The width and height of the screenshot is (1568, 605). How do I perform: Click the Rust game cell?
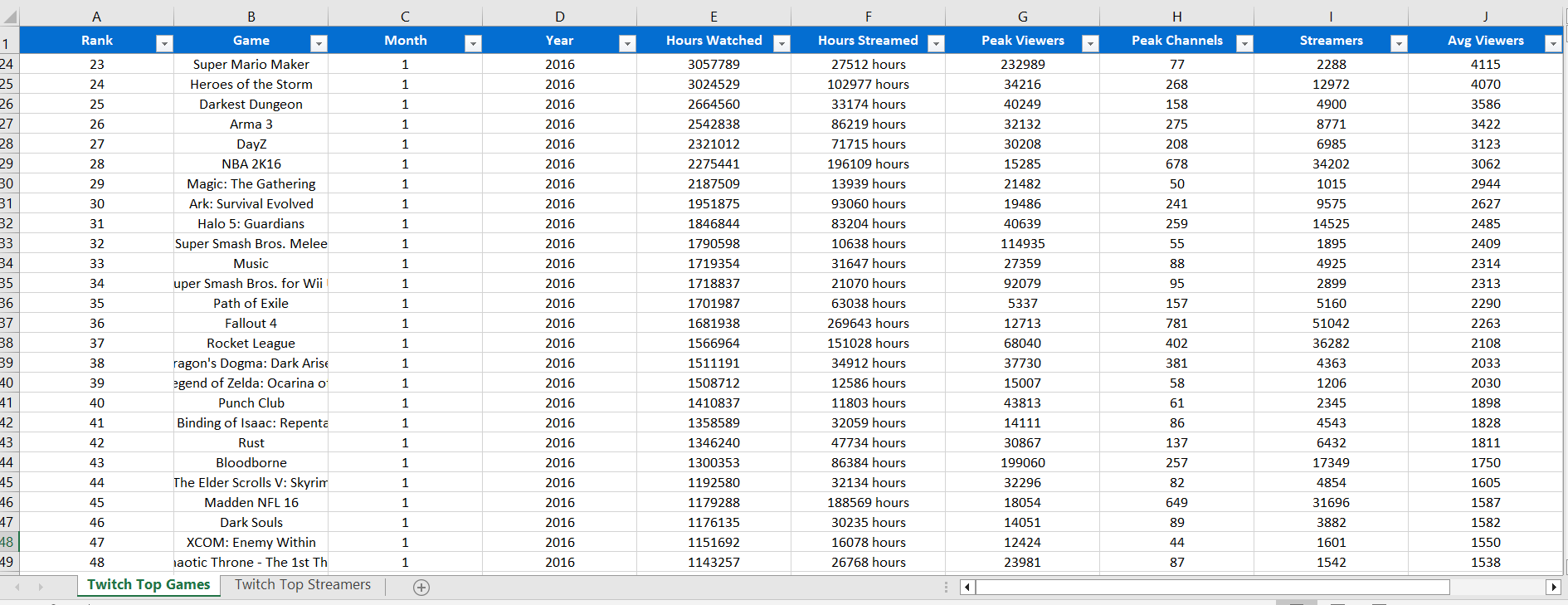pyautogui.click(x=251, y=442)
